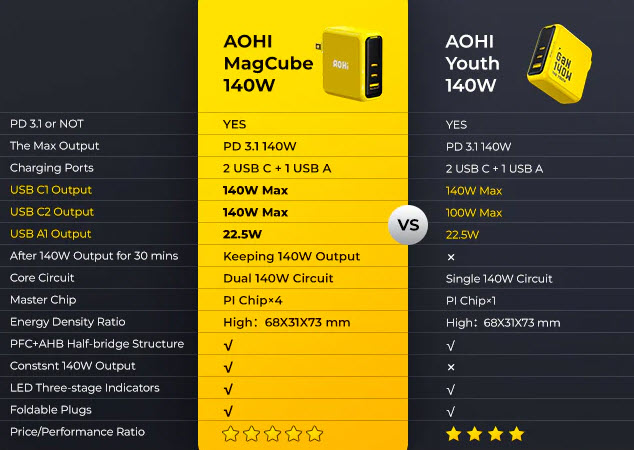Click the Youth X mark for Constant 140W Output
Screen dimensions: 634x450
pos(451,366)
